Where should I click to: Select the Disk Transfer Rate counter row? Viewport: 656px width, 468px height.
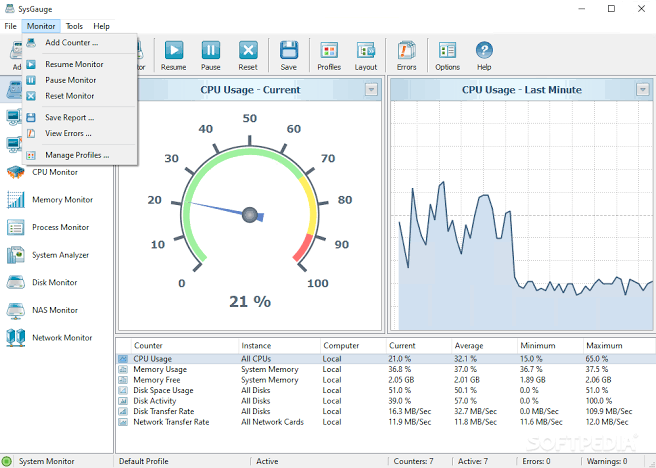pos(385,412)
